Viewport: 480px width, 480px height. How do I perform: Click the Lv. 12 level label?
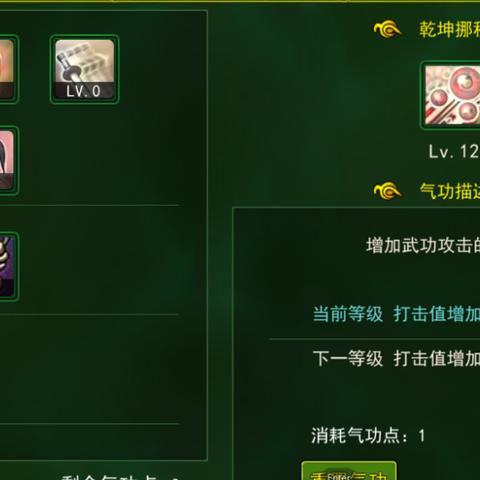pos(454,152)
